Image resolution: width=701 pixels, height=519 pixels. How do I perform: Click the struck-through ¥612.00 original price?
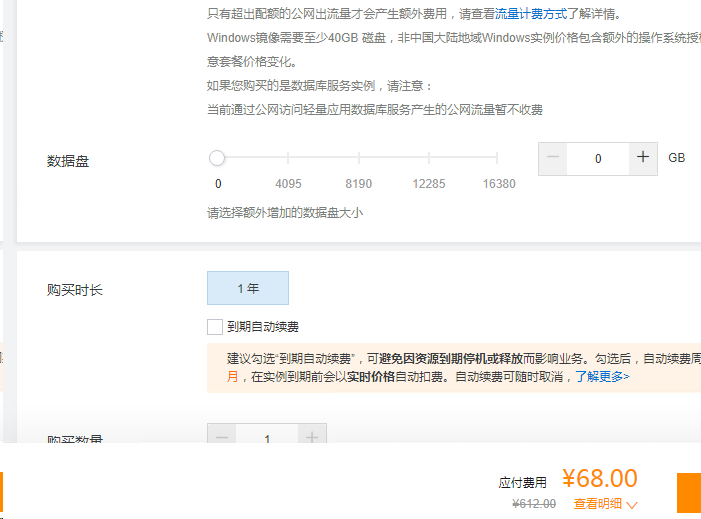click(534, 504)
